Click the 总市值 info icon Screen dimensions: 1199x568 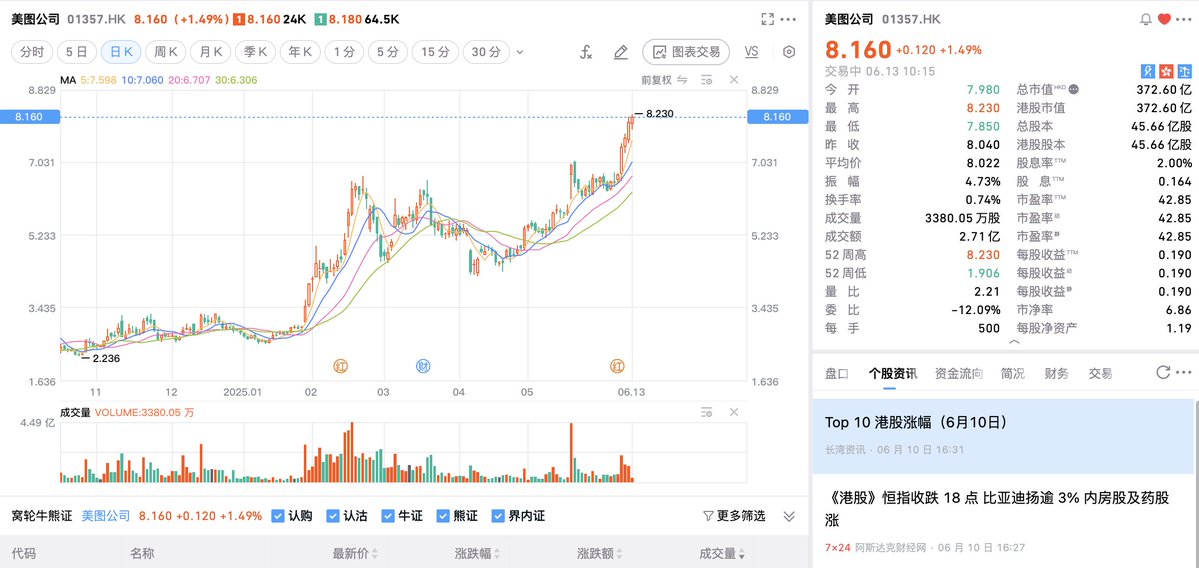1074,89
